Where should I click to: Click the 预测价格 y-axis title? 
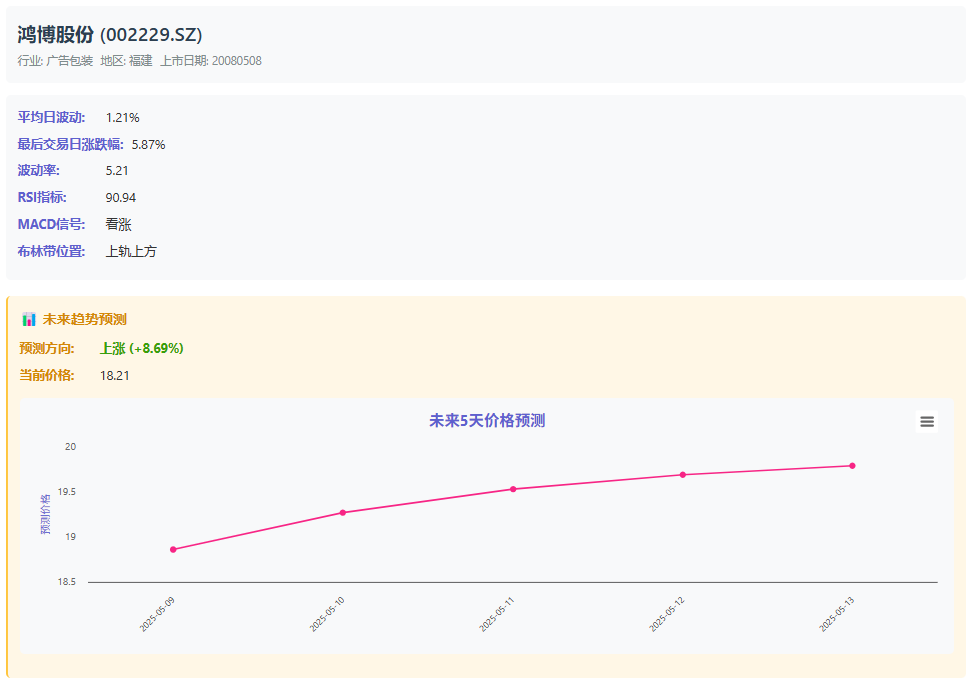pos(45,514)
